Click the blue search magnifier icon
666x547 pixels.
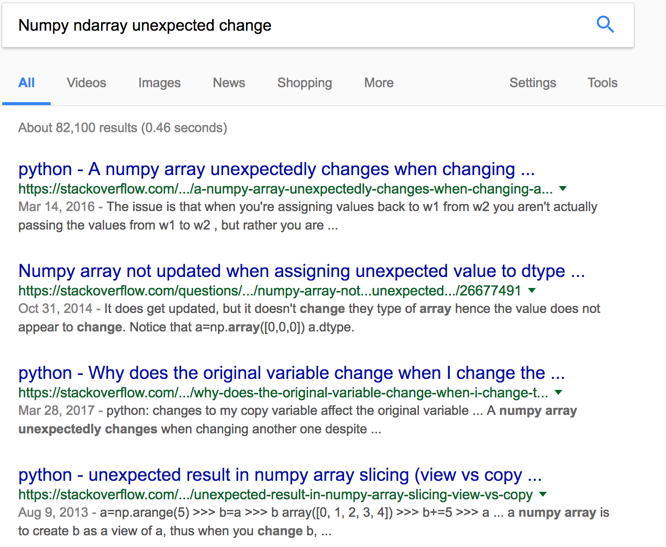click(x=605, y=25)
